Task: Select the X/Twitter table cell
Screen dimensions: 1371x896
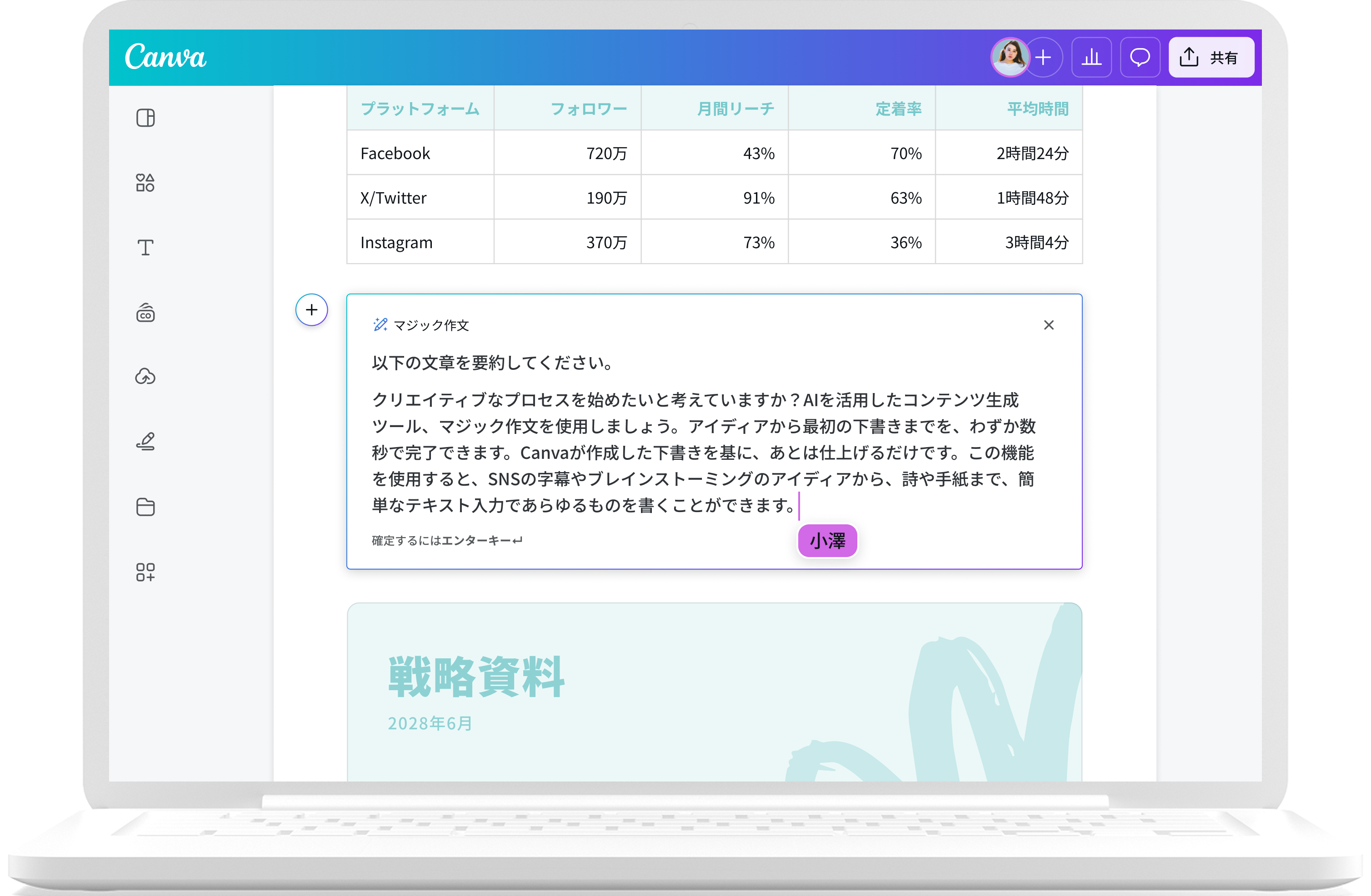Action: click(420, 198)
